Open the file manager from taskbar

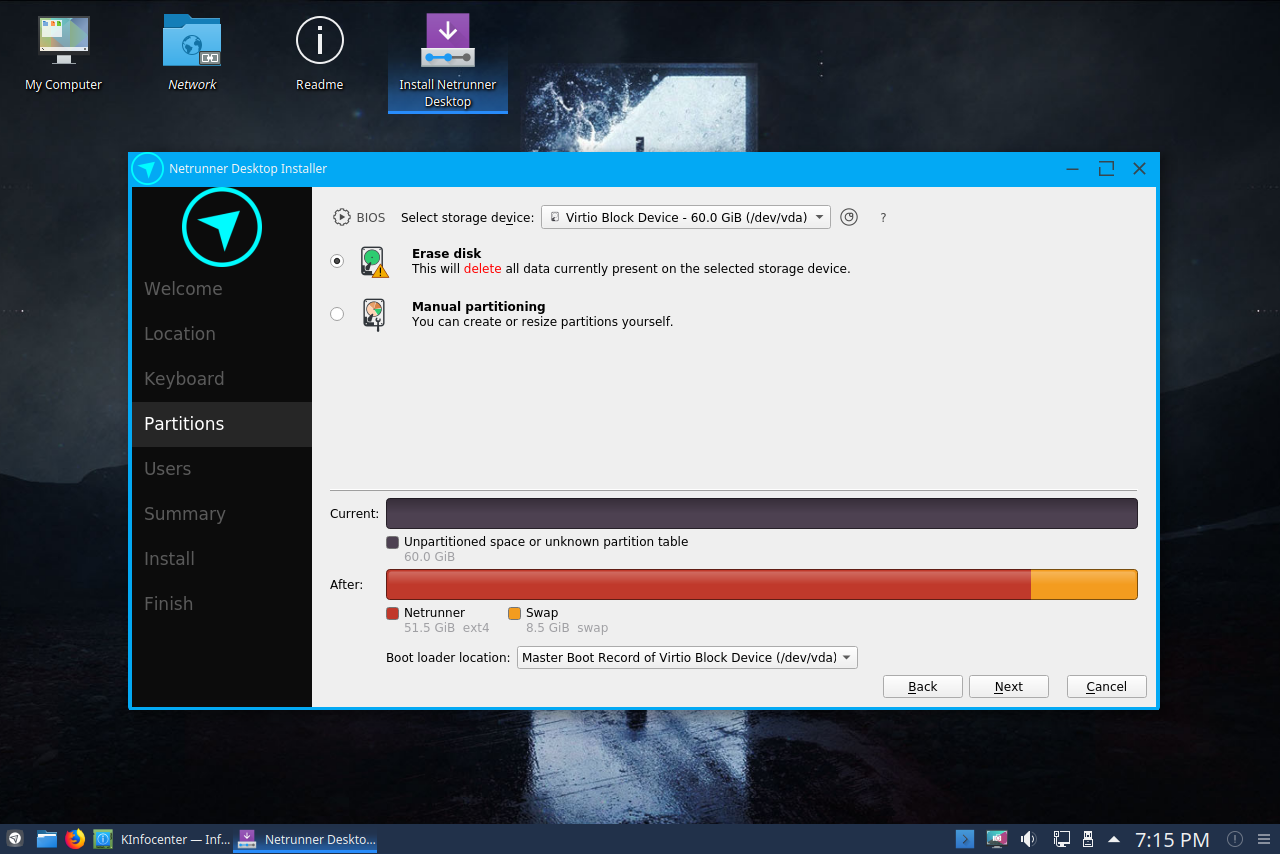click(x=47, y=839)
